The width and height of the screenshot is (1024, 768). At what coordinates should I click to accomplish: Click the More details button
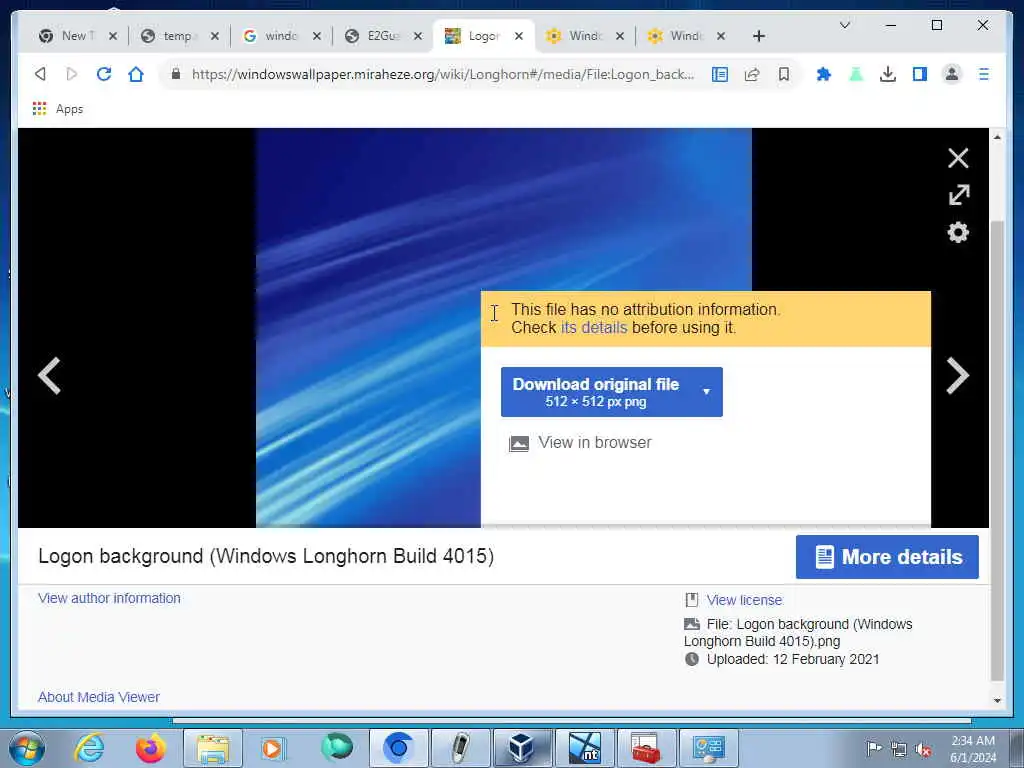tap(887, 557)
